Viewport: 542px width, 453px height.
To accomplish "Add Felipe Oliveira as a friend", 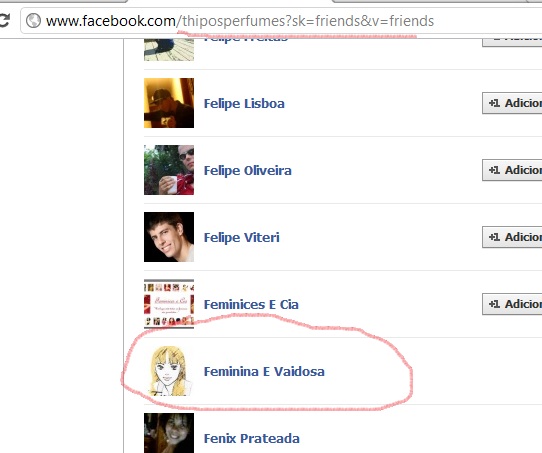I will coord(512,170).
